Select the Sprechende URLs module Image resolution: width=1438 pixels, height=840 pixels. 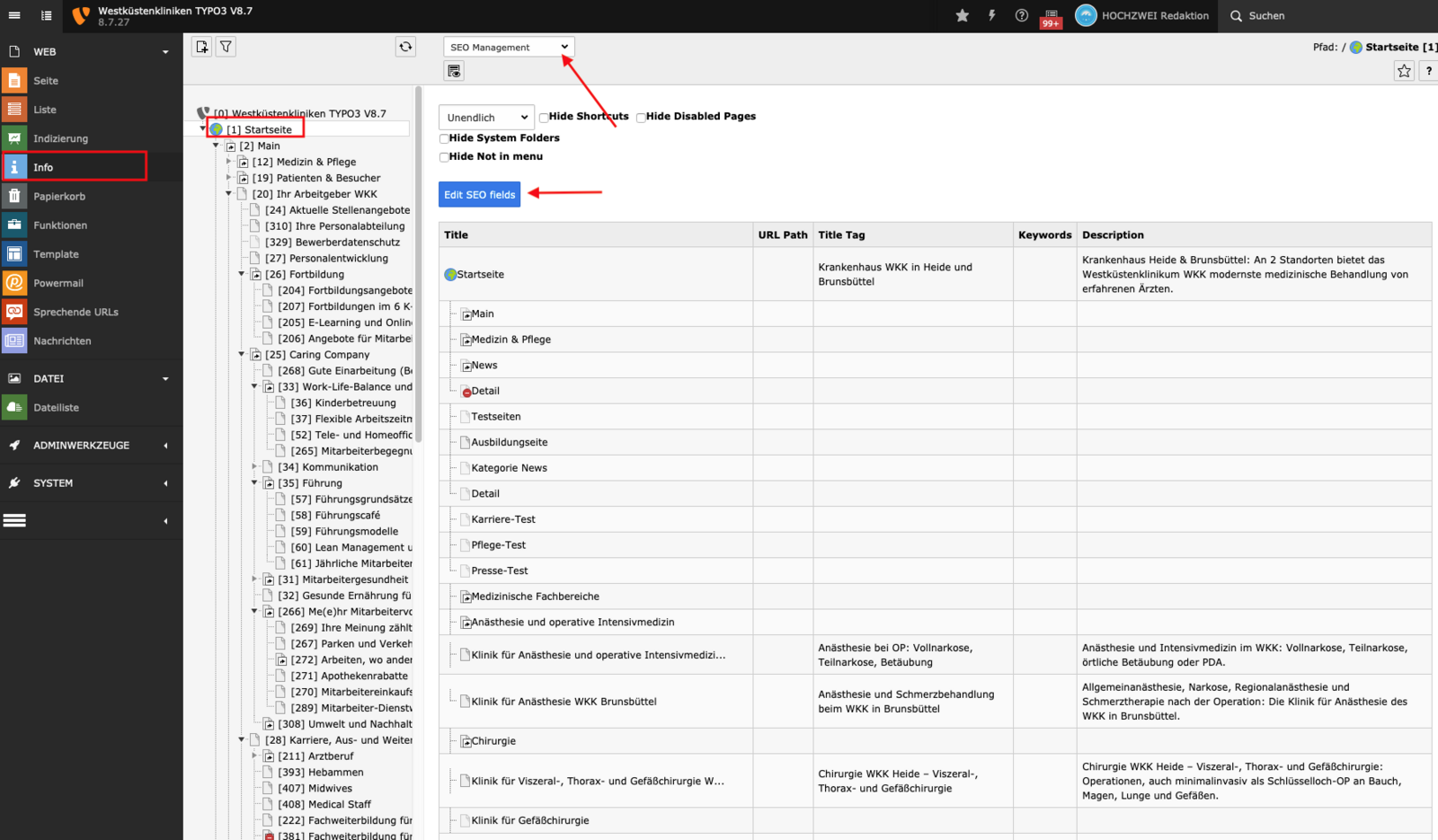(x=75, y=312)
